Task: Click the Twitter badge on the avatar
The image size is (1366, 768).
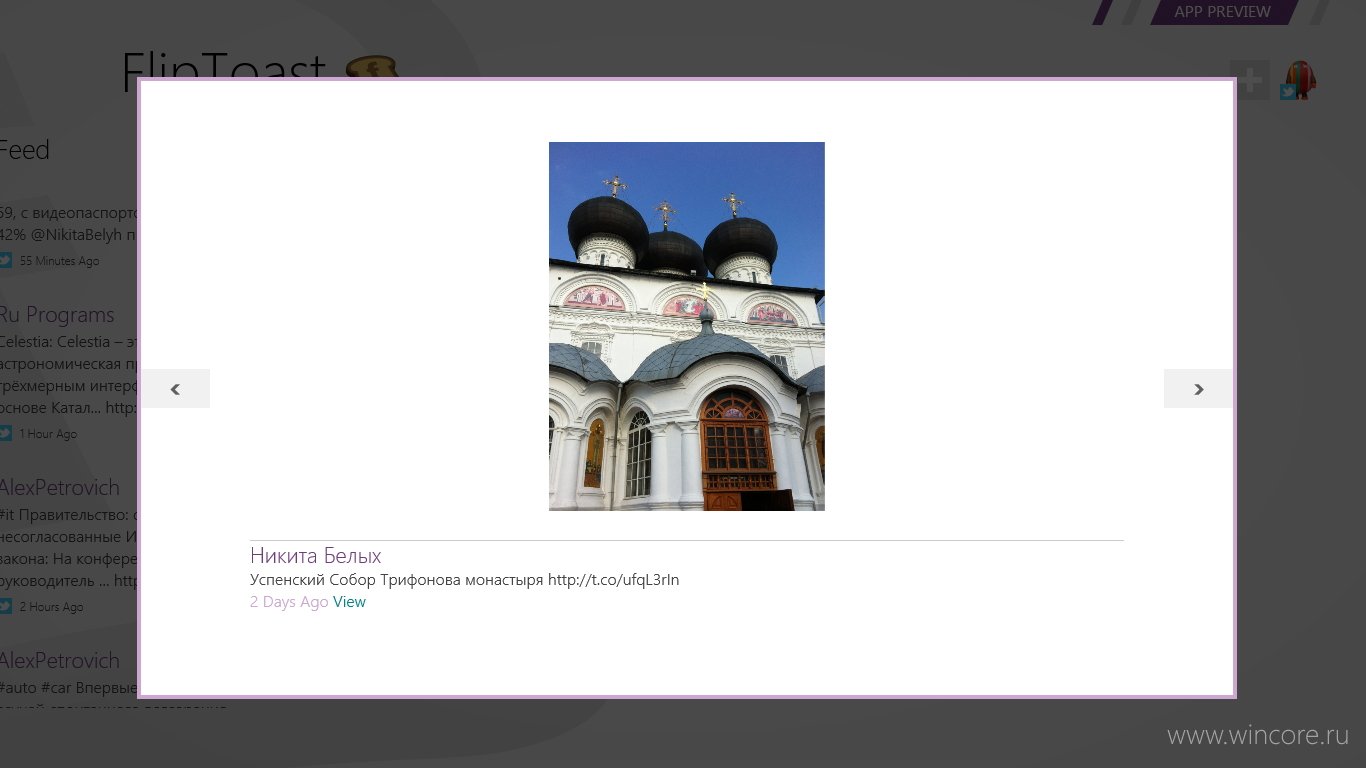Action: (x=1289, y=92)
